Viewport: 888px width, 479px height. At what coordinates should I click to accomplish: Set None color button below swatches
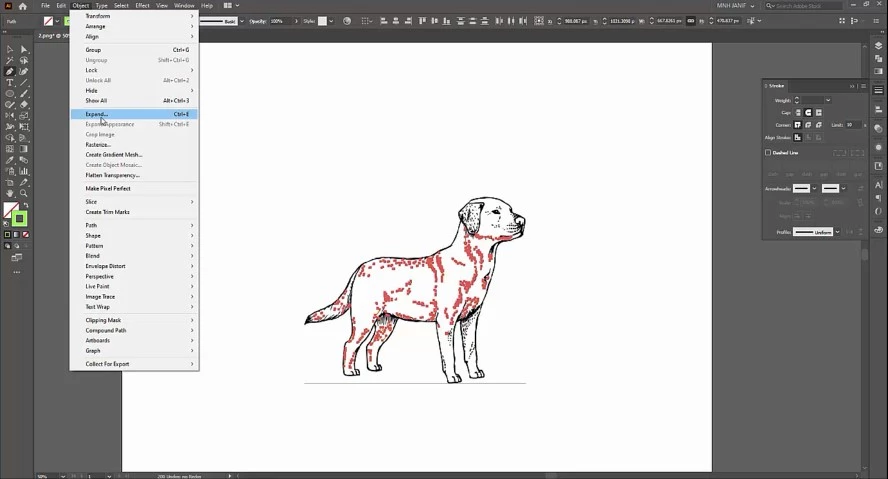[25, 234]
